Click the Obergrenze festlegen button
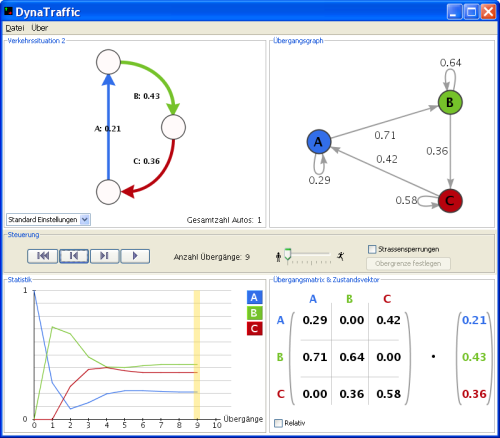500x438 pixels. [408, 263]
